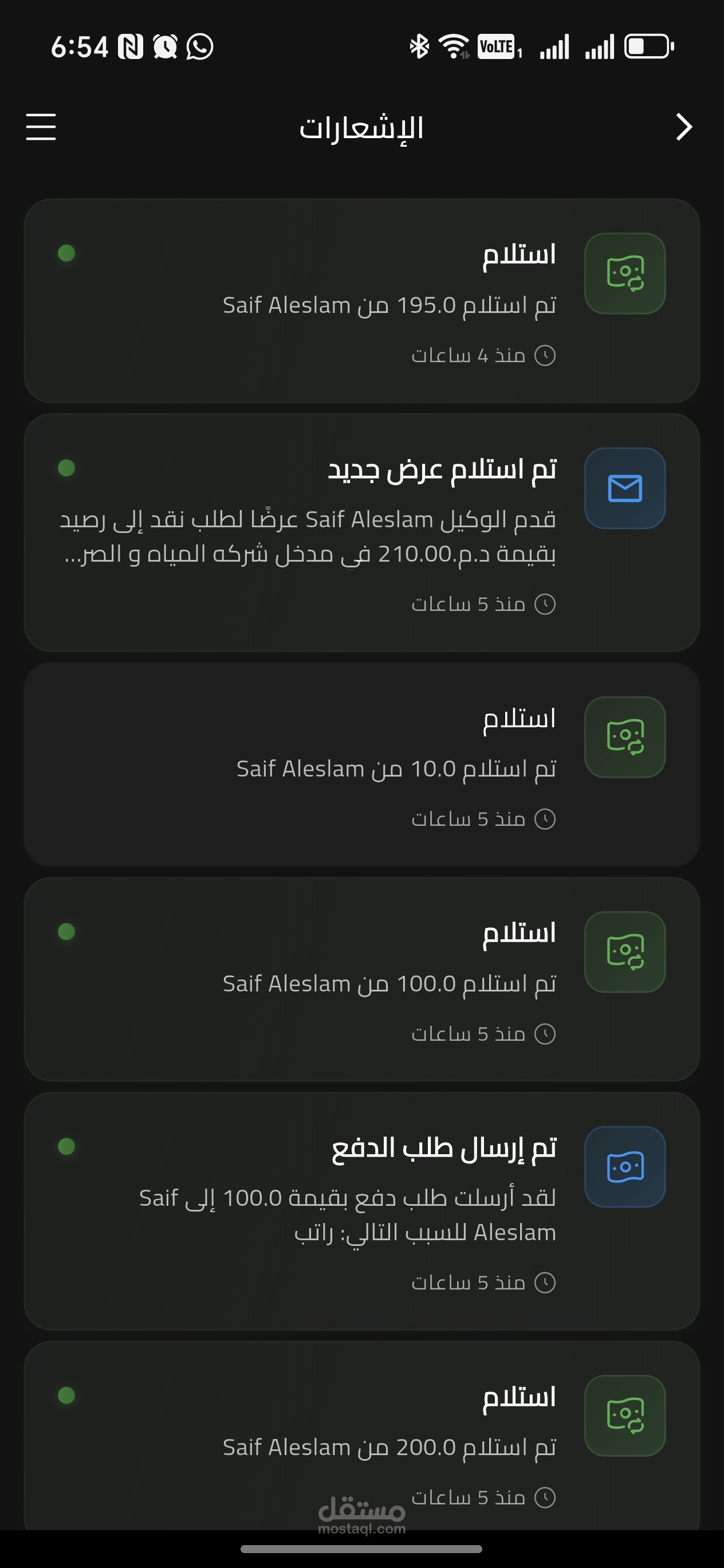Image resolution: width=724 pixels, height=1568 pixels.
Task: Tap the 195.0 from Saif Aleslam message
Action: tap(389, 305)
